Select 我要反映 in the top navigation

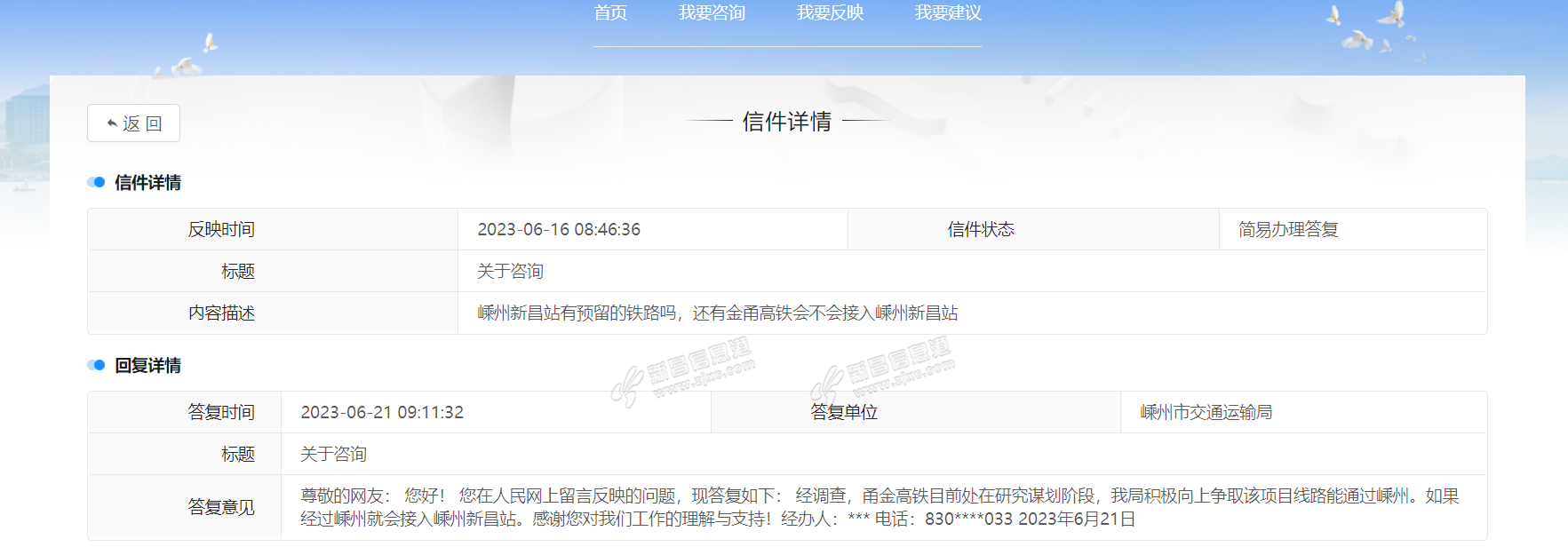pos(830,13)
